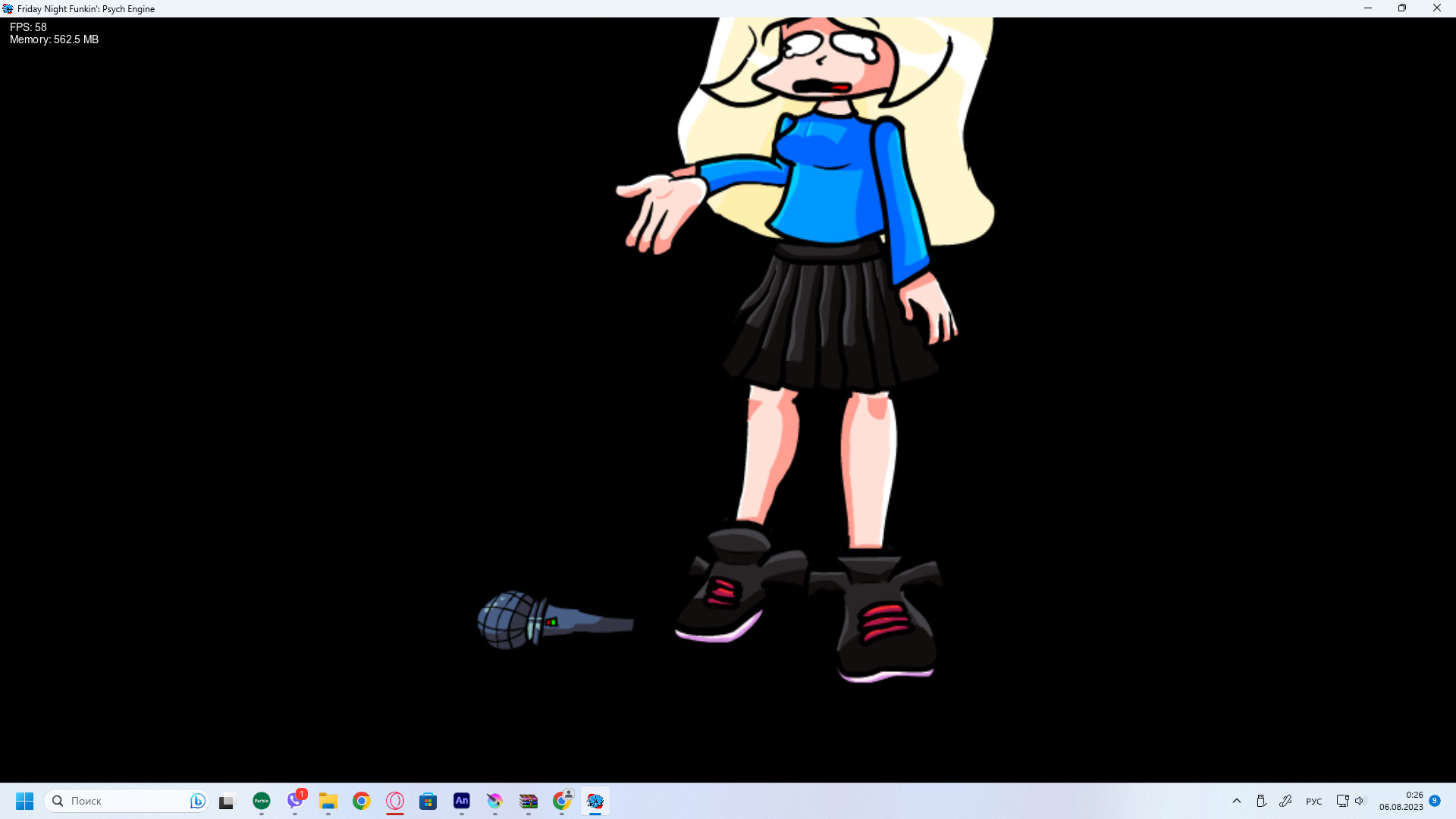The width and height of the screenshot is (1456, 819).
Task: Open notification center badge showing 9
Action: tap(1435, 801)
